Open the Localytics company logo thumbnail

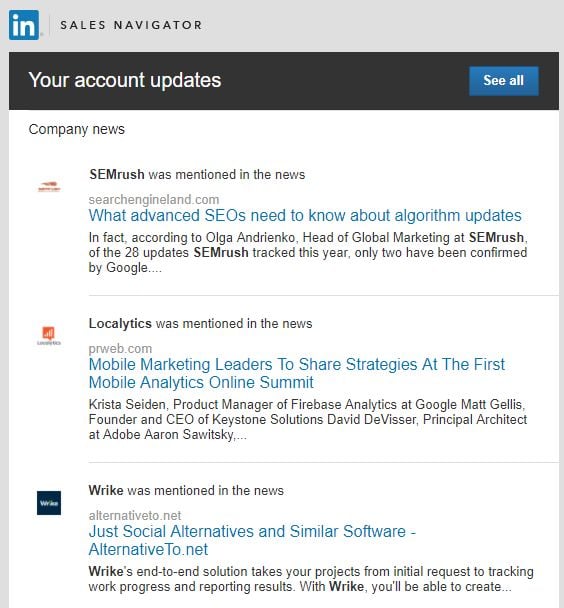pyautogui.click(x=49, y=335)
